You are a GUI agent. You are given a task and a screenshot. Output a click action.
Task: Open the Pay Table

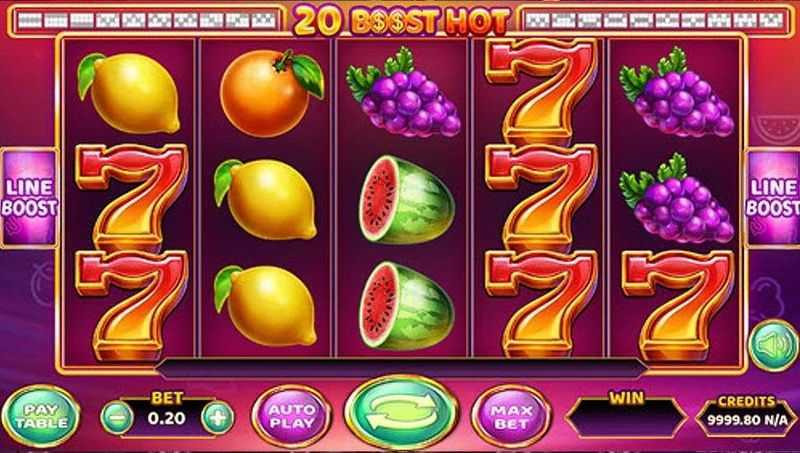pyautogui.click(x=40, y=416)
